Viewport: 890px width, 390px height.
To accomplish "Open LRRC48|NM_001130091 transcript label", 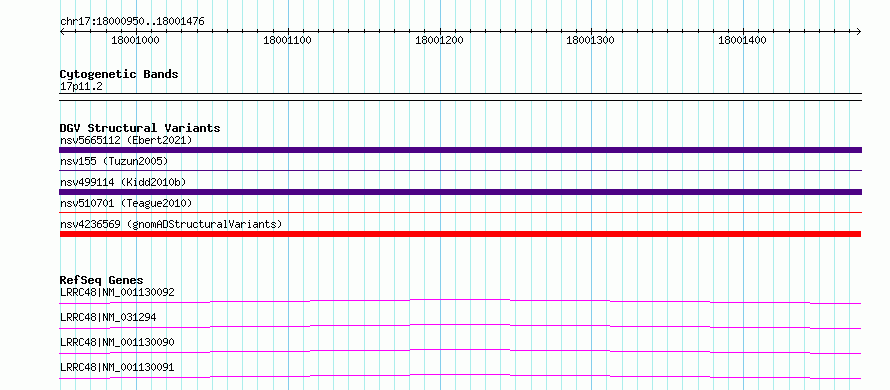I will click(117, 368).
